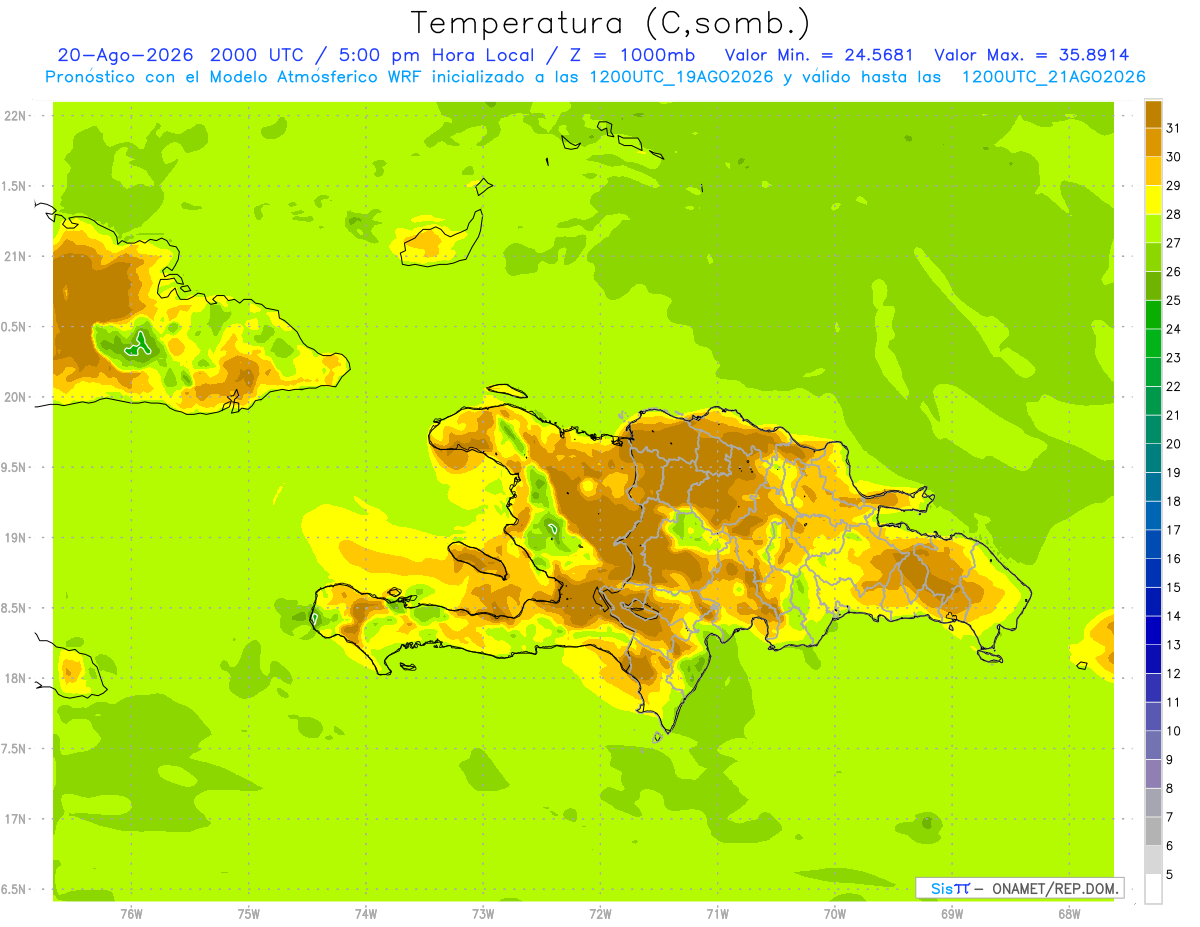The image size is (1200, 927).
Task: Click the legend value '31'
Action: [1173, 128]
